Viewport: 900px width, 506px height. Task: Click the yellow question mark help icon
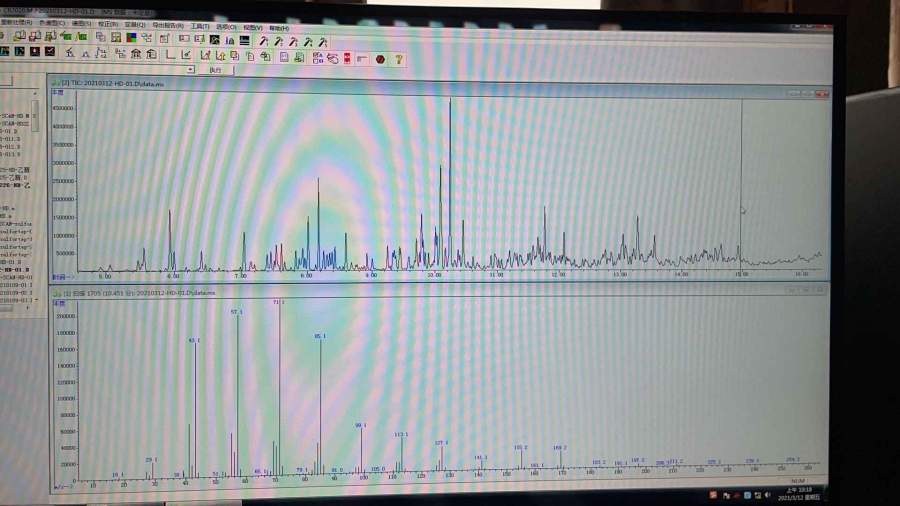[x=399, y=59]
